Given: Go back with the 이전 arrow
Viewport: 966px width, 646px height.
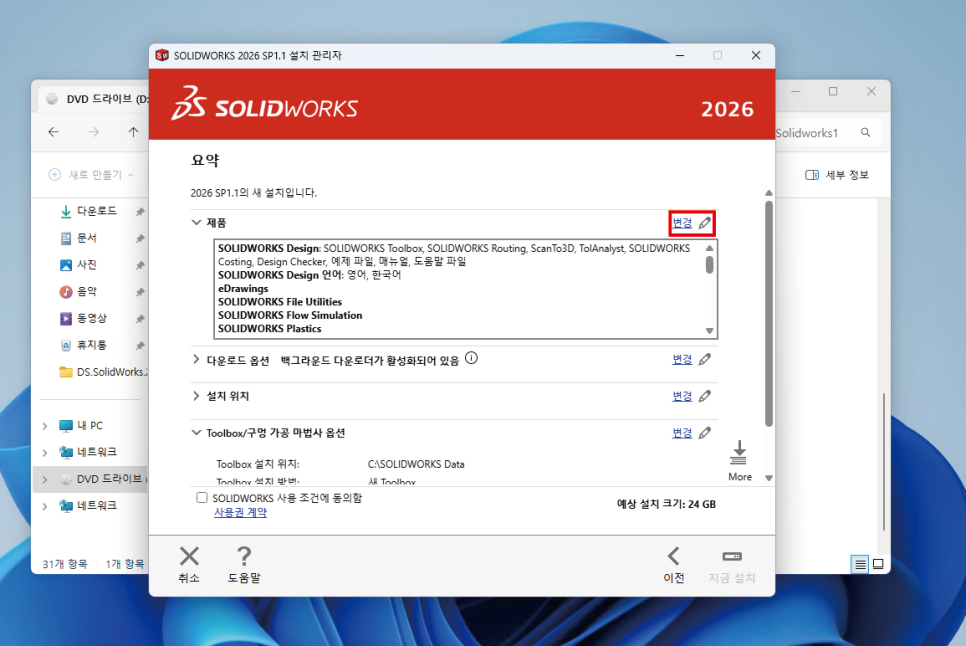Looking at the screenshot, I should click(x=673, y=556).
